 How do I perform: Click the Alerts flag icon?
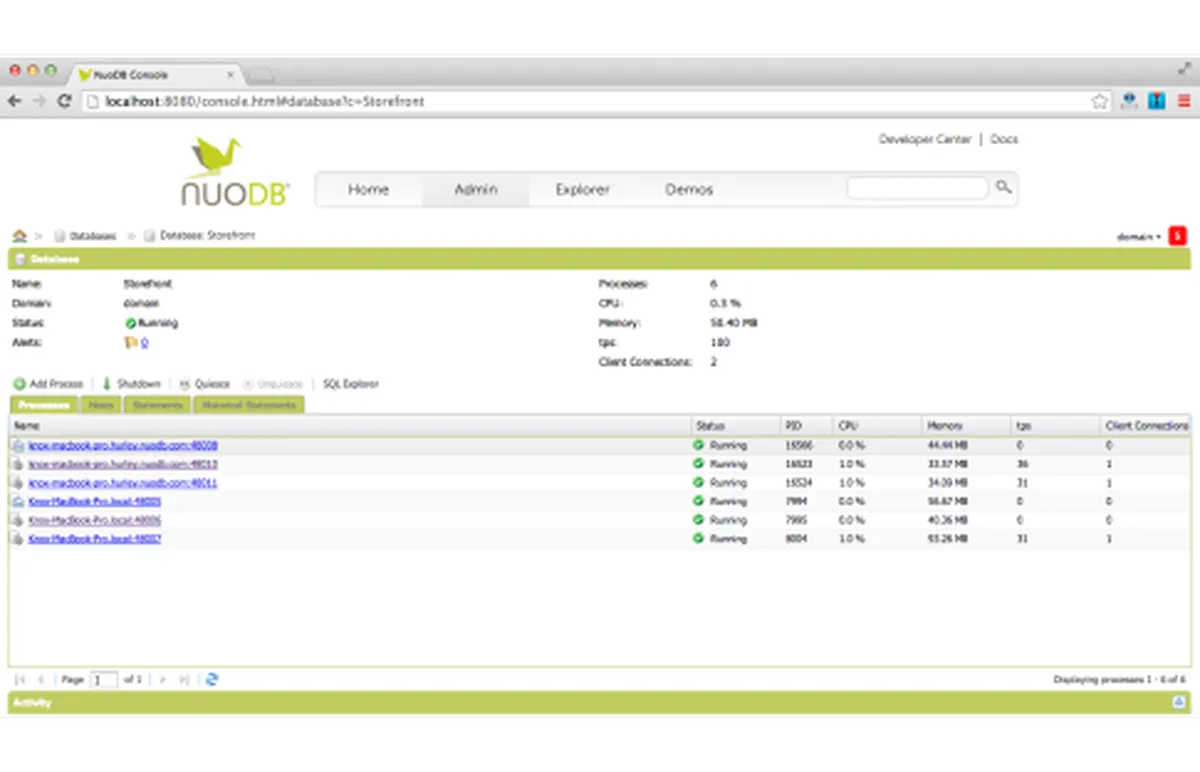(x=130, y=343)
